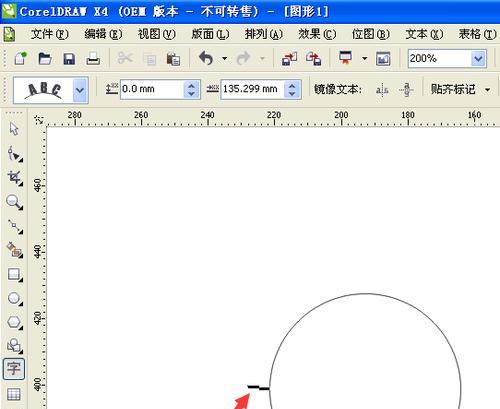This screenshot has height=409, width=500.
Task: Open the 效果(C) menu
Action: (x=317, y=34)
